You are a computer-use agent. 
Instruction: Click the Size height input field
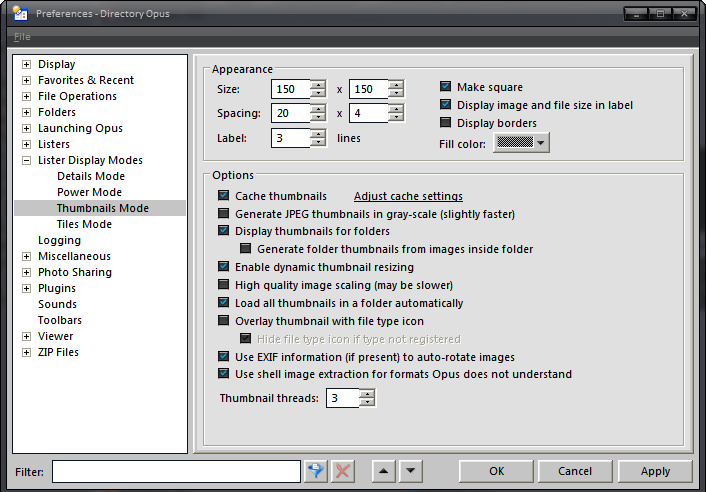click(368, 89)
